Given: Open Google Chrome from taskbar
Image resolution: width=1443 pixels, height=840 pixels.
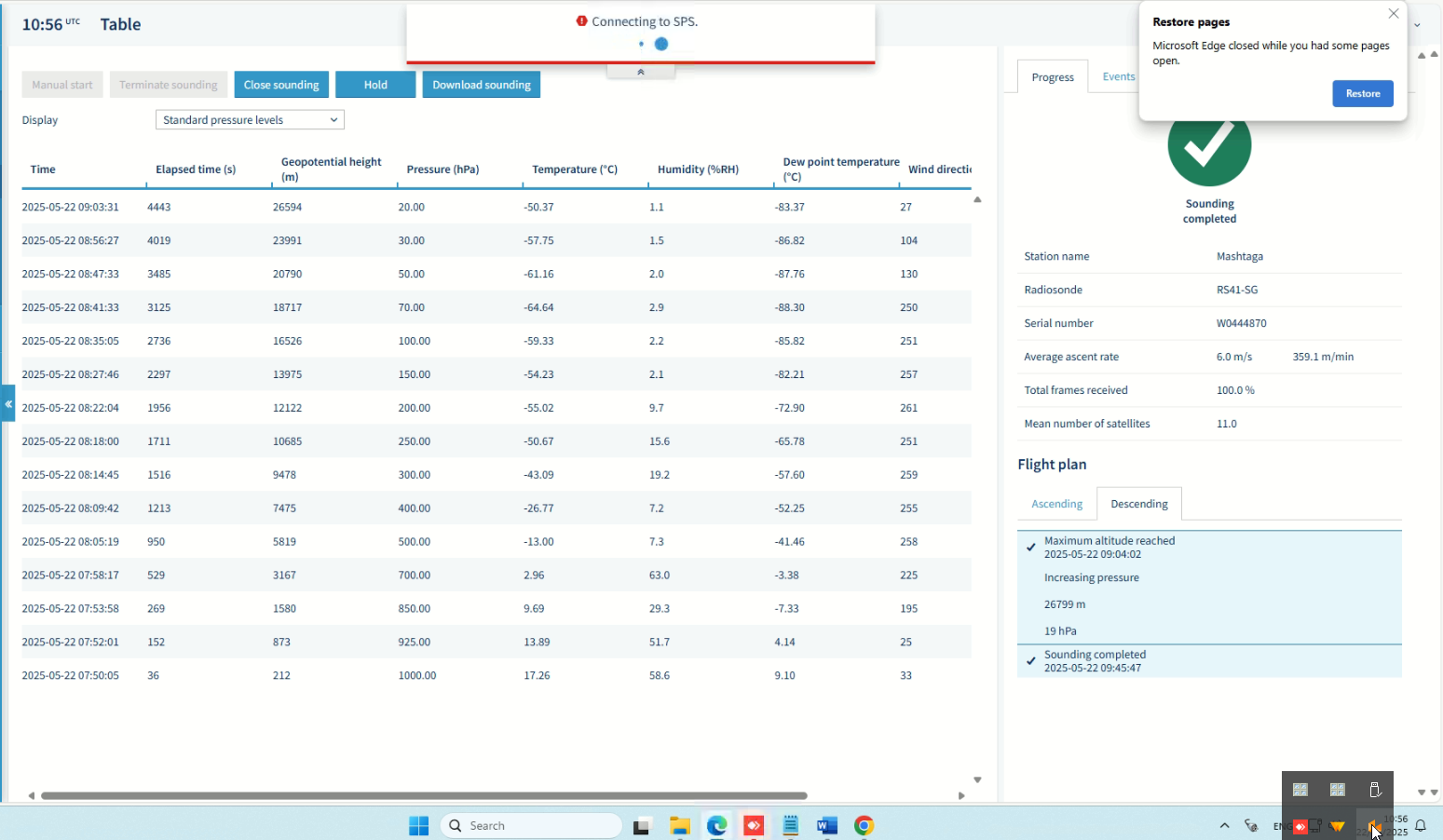Looking at the screenshot, I should [x=864, y=826].
